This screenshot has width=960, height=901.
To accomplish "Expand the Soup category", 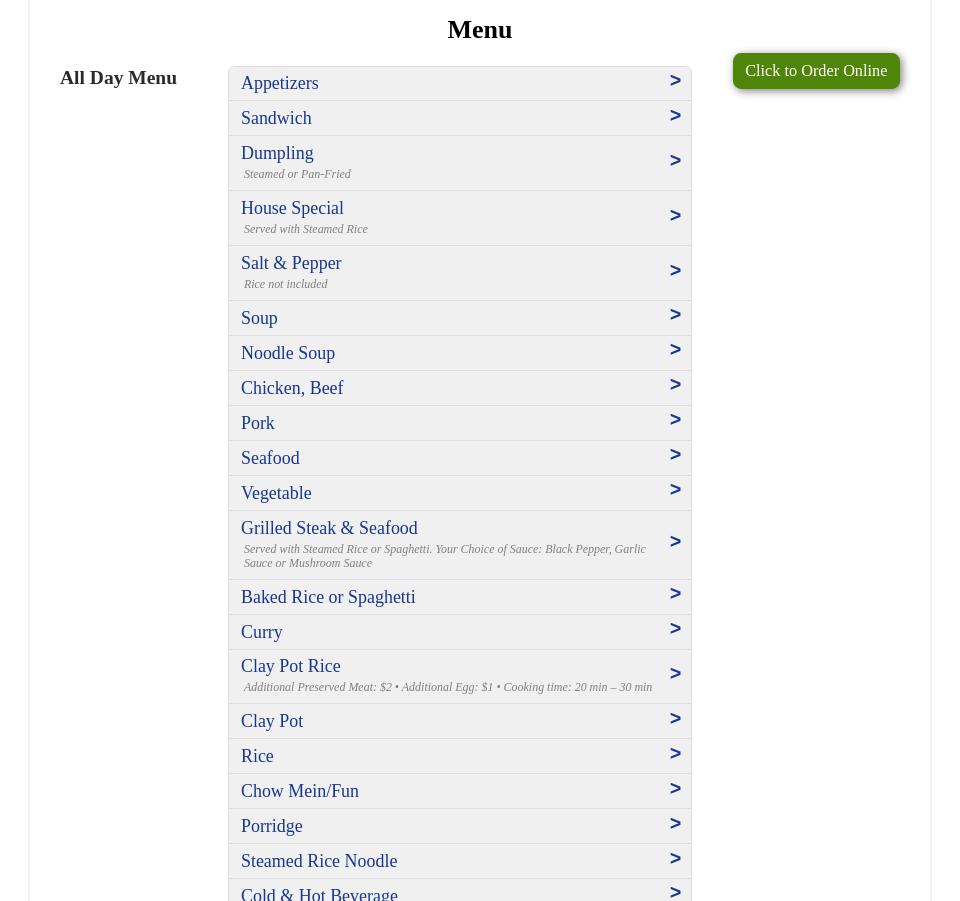I will coord(259,318).
